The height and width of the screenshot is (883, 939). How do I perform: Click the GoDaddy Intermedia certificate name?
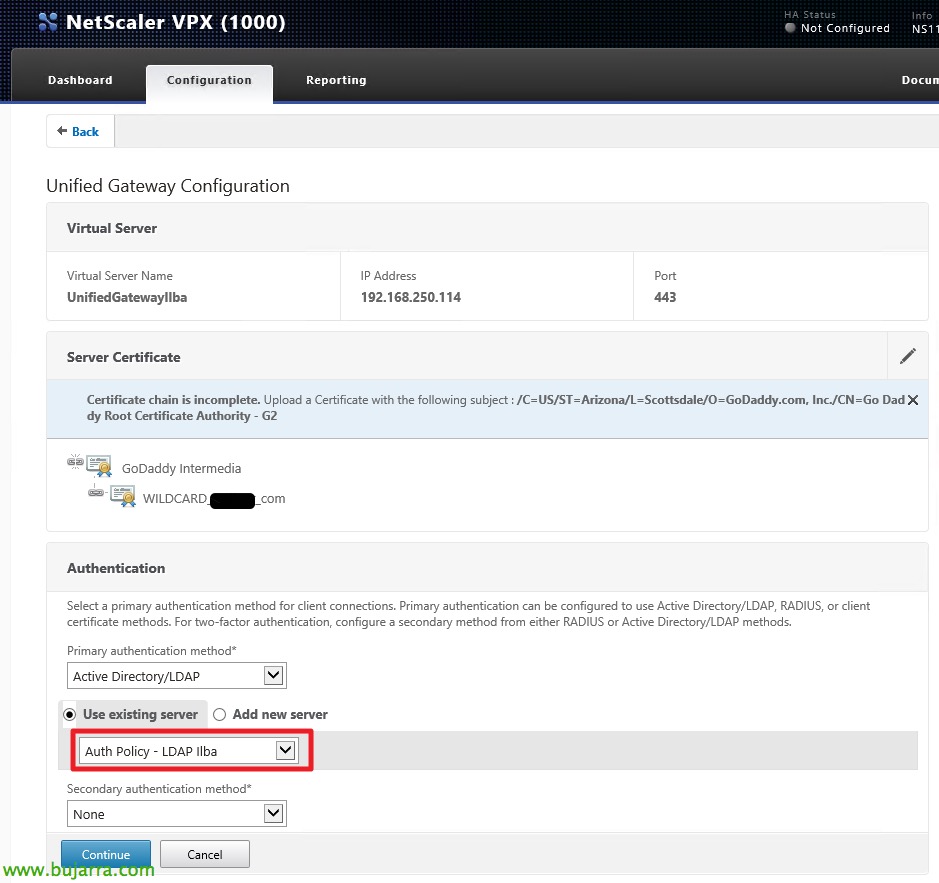point(181,468)
